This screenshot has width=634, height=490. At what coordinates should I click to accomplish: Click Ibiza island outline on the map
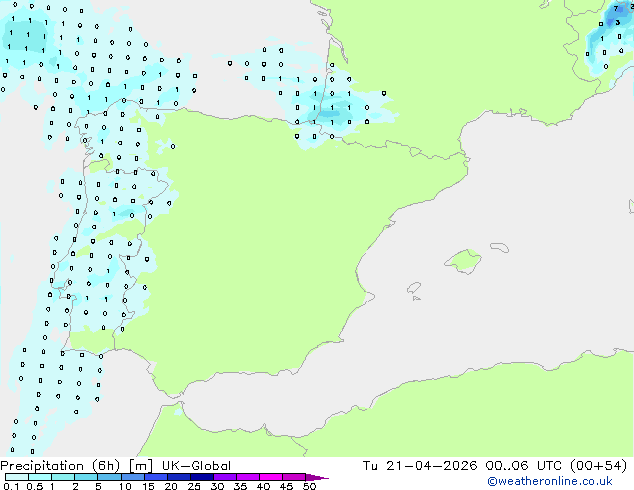point(414,288)
